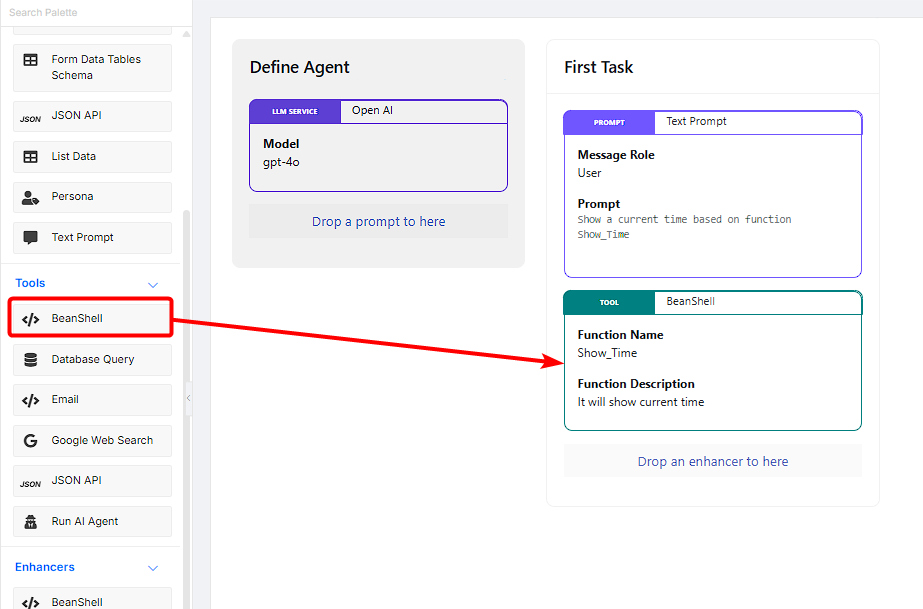The image size is (923, 609).
Task: Click the description It will show current time
Action: [640, 402]
